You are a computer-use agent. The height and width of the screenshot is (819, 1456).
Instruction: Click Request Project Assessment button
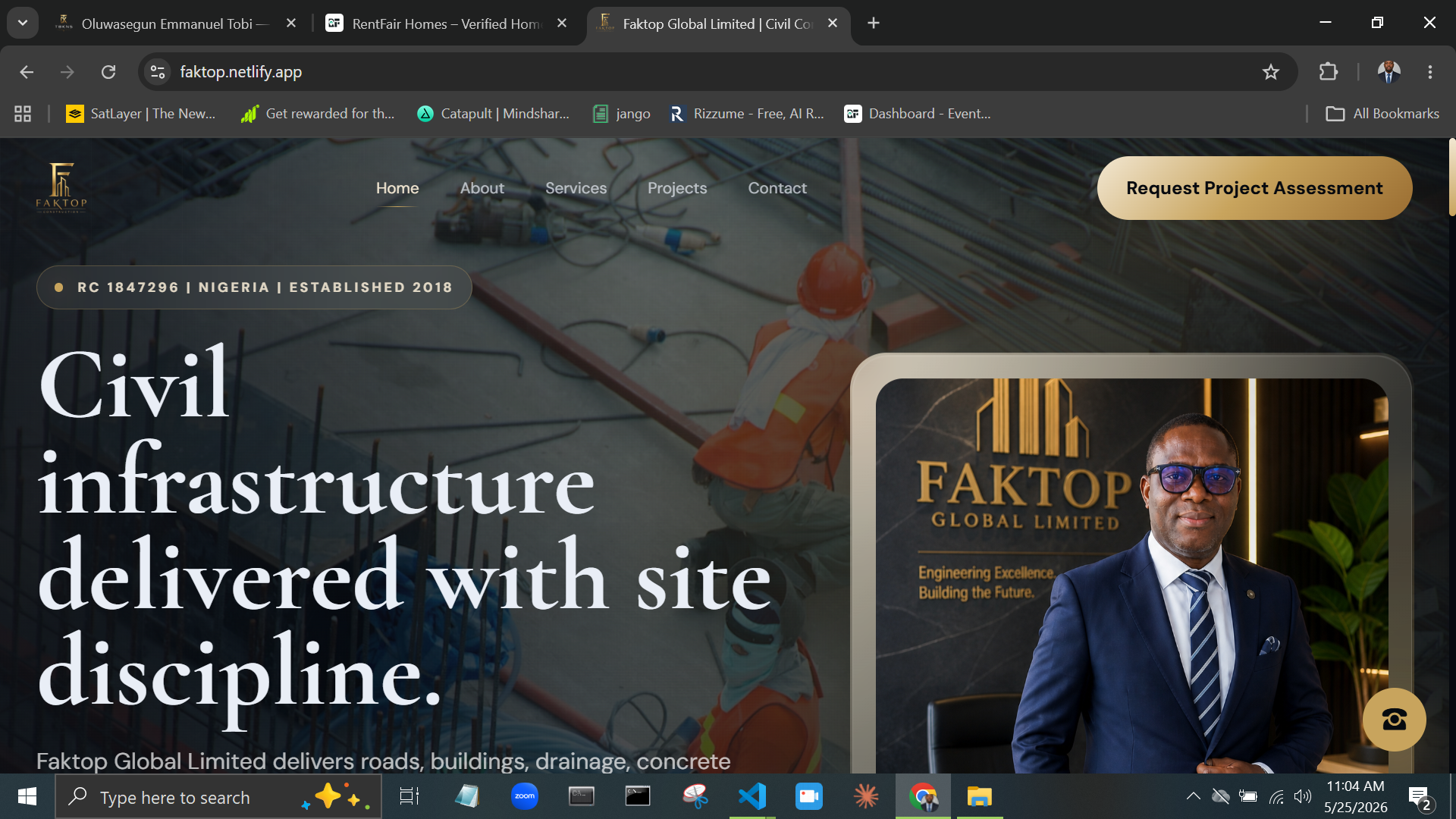point(1254,188)
